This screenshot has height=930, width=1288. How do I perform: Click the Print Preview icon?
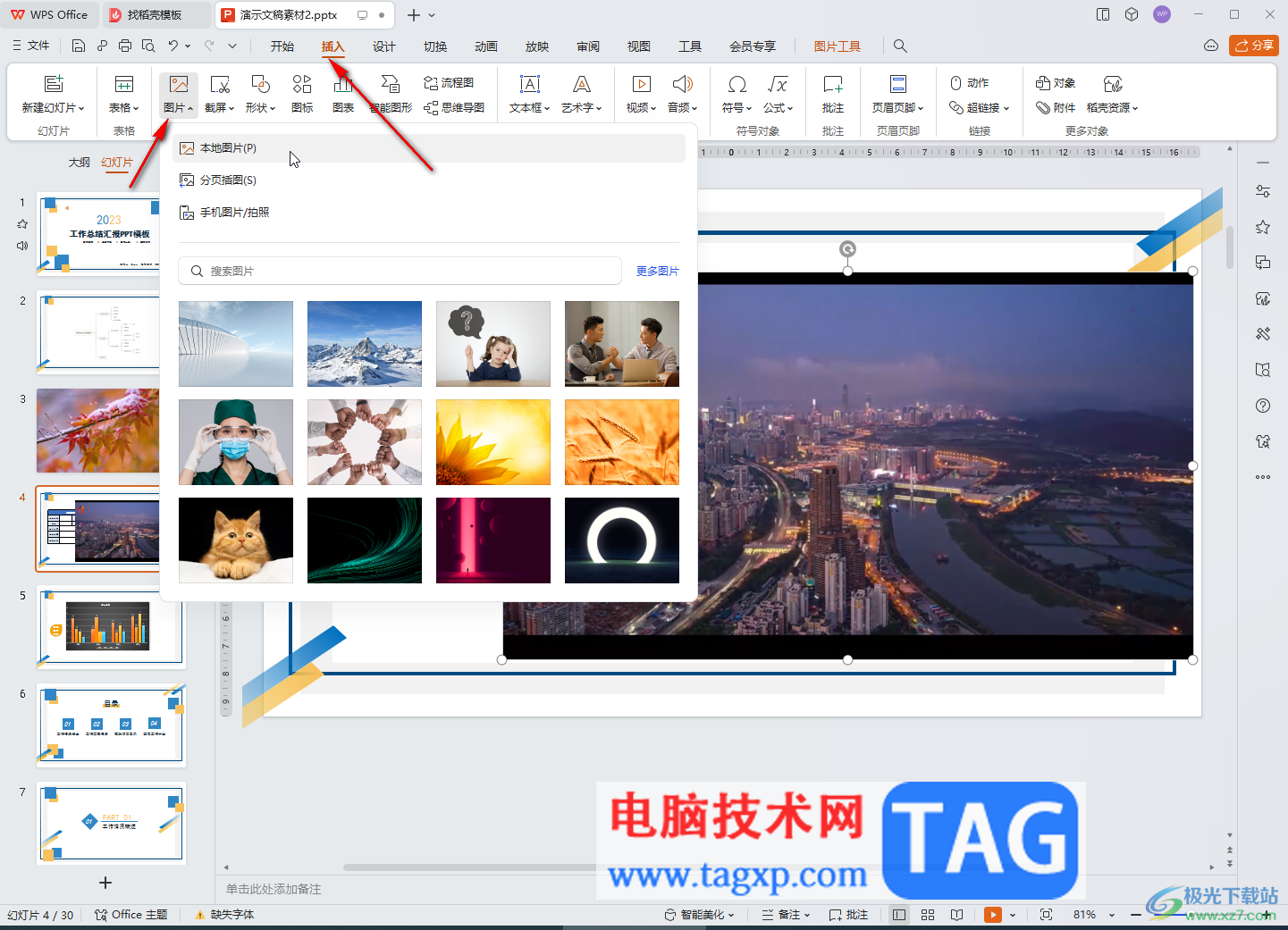pos(148,46)
